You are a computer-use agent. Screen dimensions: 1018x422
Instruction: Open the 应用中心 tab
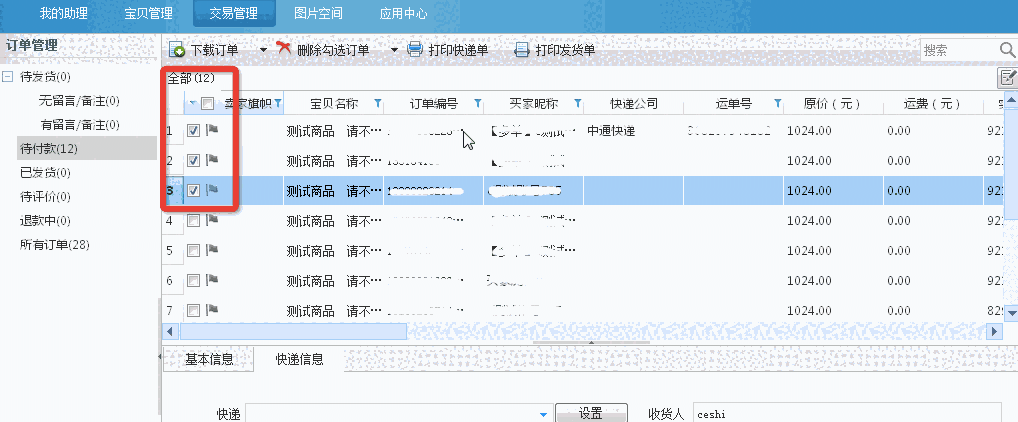tap(403, 13)
